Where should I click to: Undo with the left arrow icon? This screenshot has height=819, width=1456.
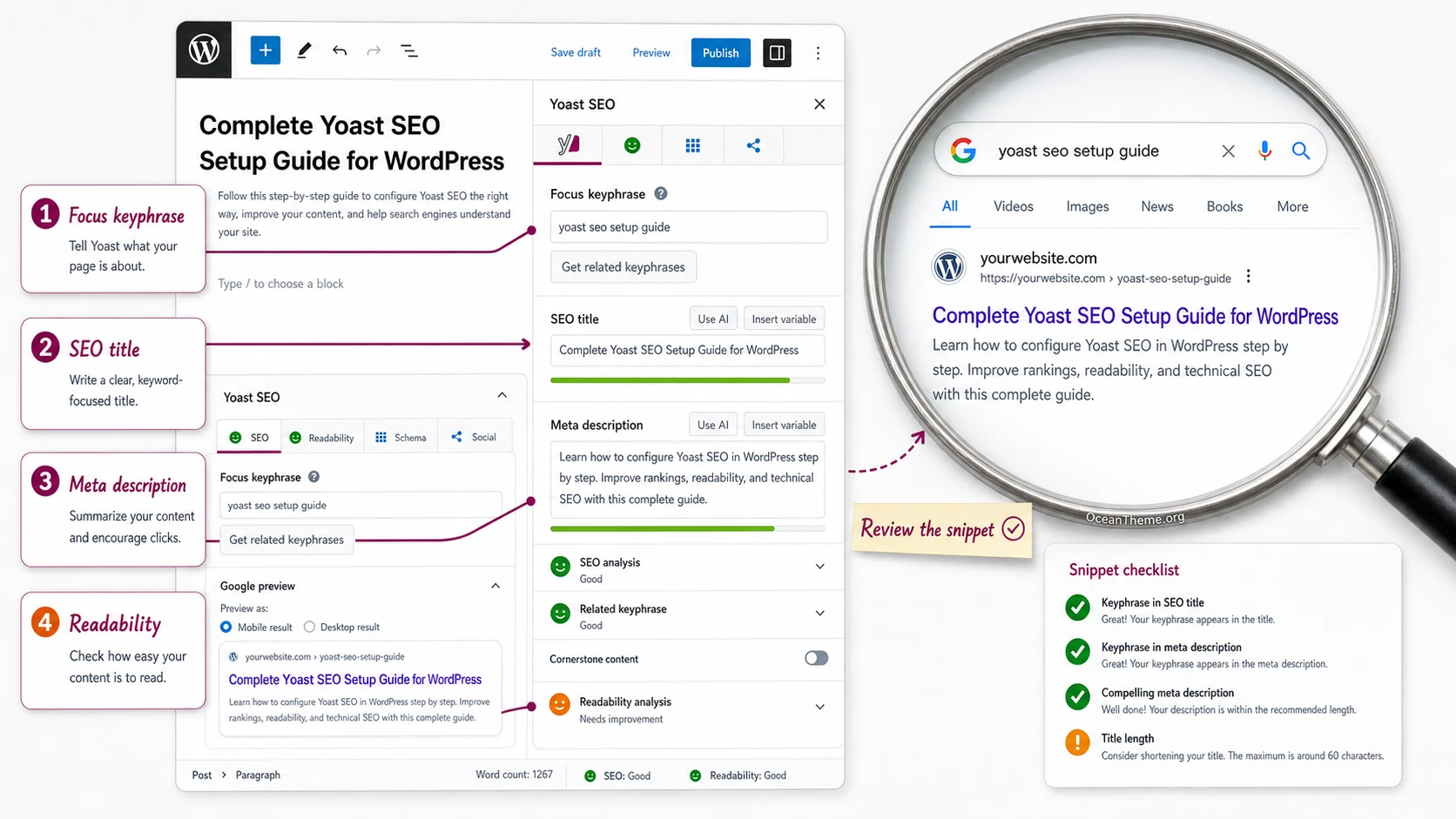340,51
